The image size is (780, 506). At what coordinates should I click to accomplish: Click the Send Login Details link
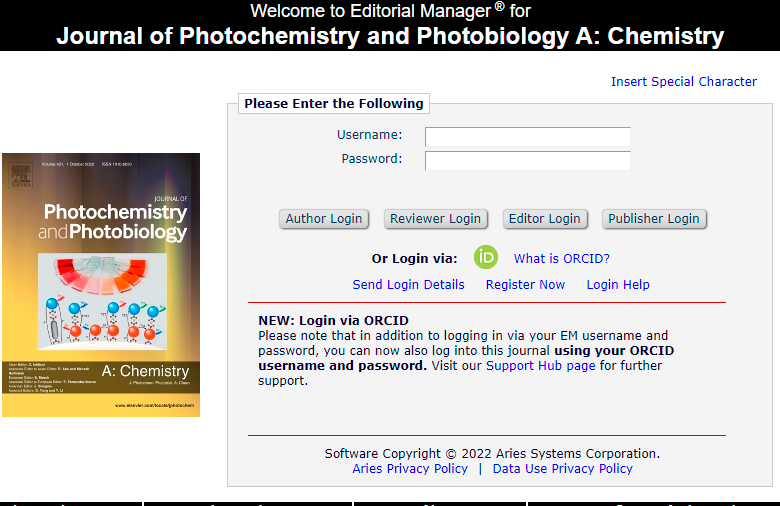(x=408, y=284)
